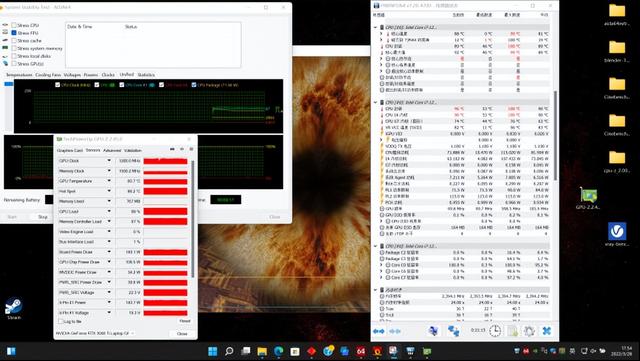This screenshot has width=640, height=361.
Task: Switch to Cooling Fans tab
Action: coord(48,75)
